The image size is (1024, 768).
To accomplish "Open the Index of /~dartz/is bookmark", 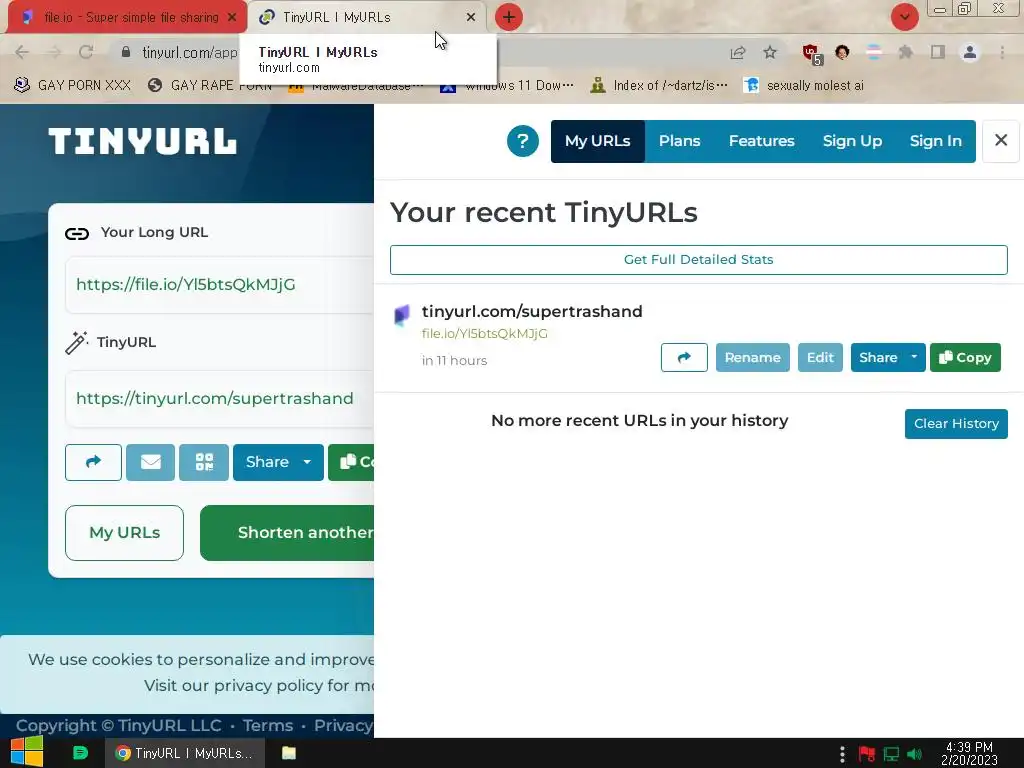I will [659, 86].
